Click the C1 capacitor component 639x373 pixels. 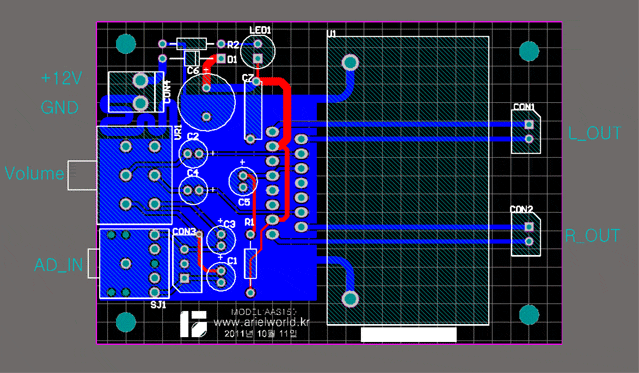221,276
